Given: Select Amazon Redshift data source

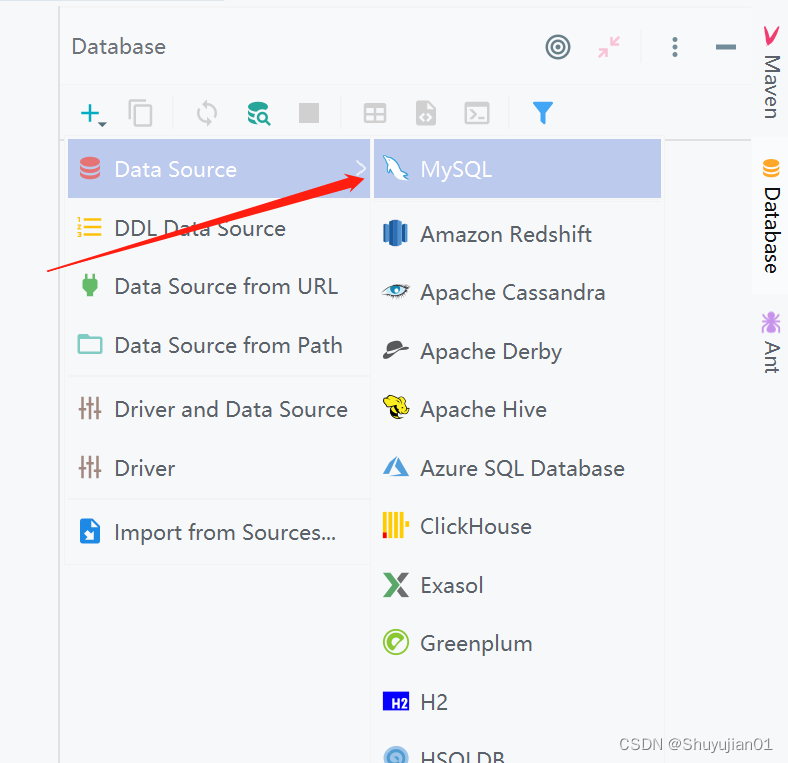Looking at the screenshot, I should click(x=517, y=234).
